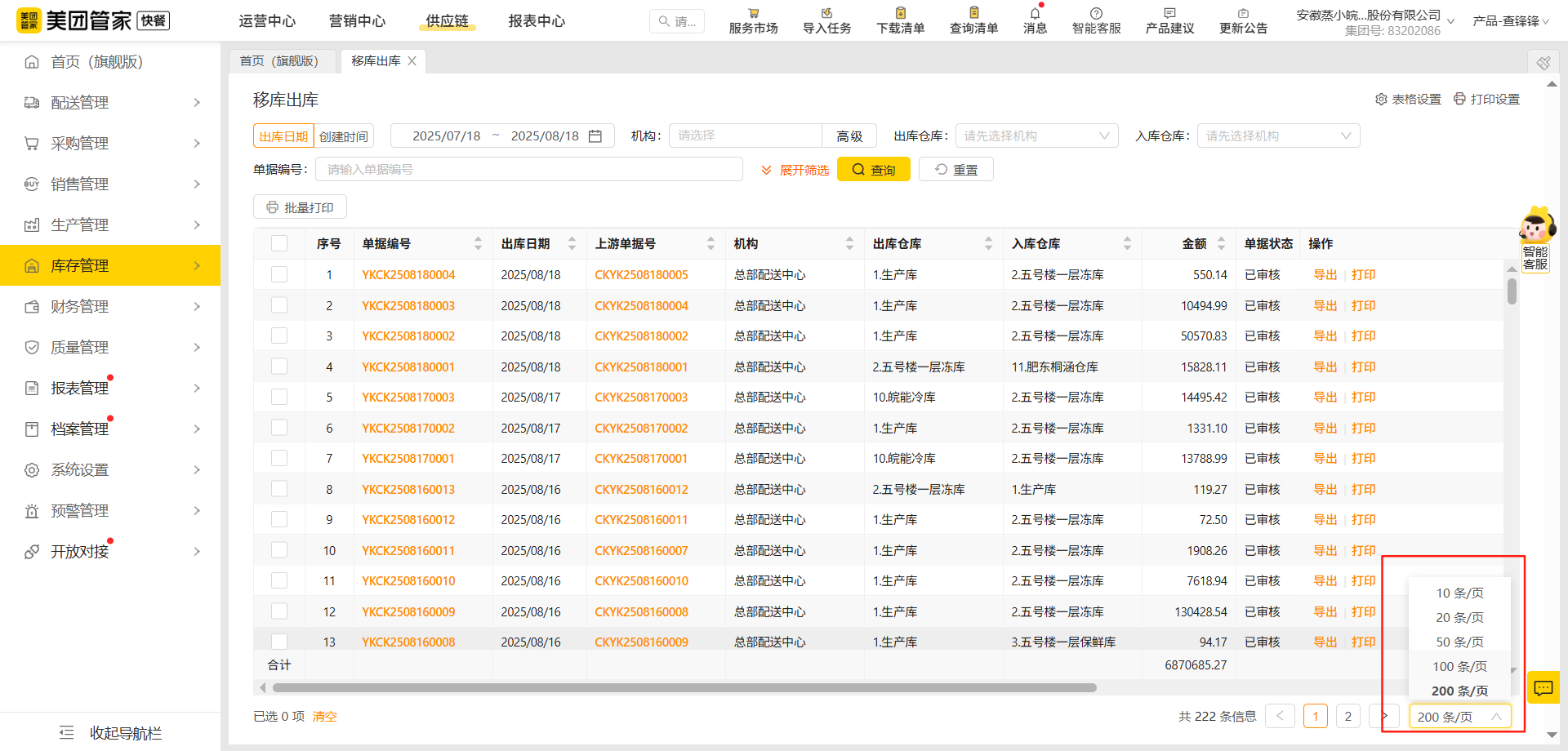Viewport: 1568px width, 751px height.
Task: Open the 机构 organization dropdown
Action: click(x=744, y=136)
